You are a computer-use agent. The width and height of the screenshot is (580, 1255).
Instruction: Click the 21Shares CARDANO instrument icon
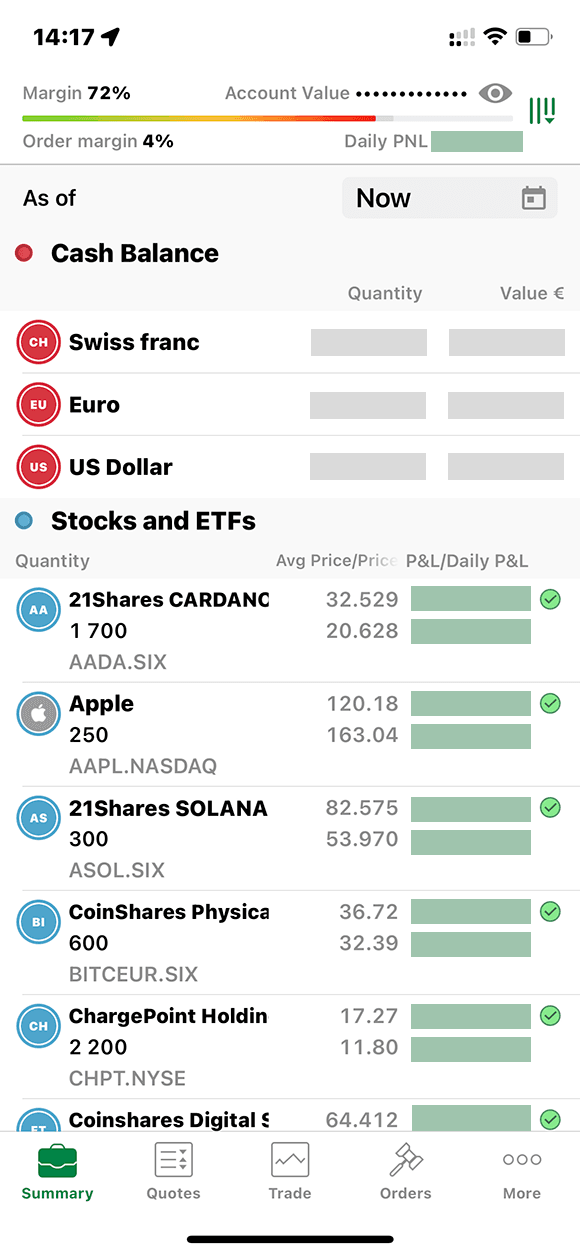point(38,609)
